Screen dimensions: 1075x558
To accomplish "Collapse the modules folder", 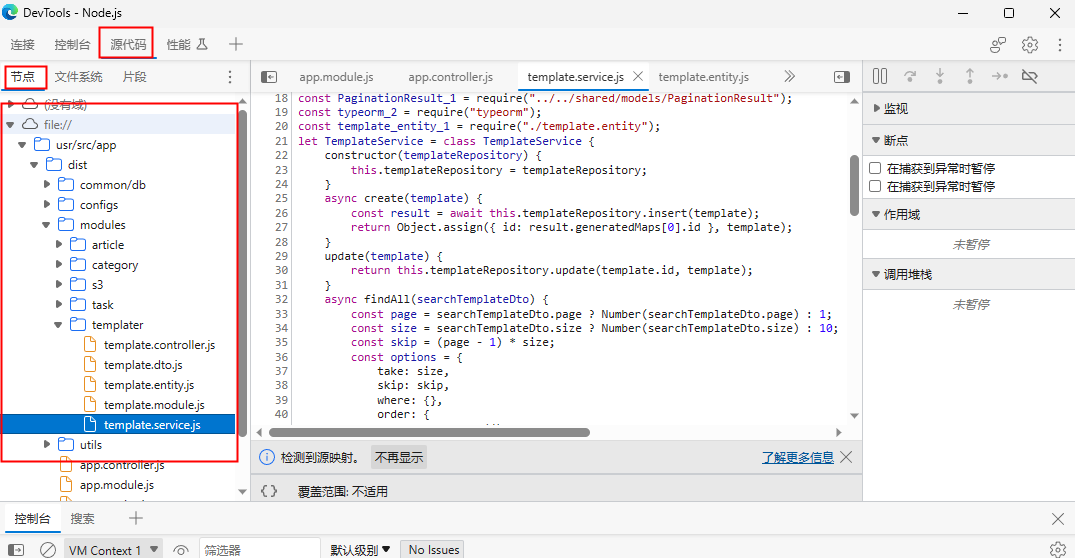I will tap(46, 225).
